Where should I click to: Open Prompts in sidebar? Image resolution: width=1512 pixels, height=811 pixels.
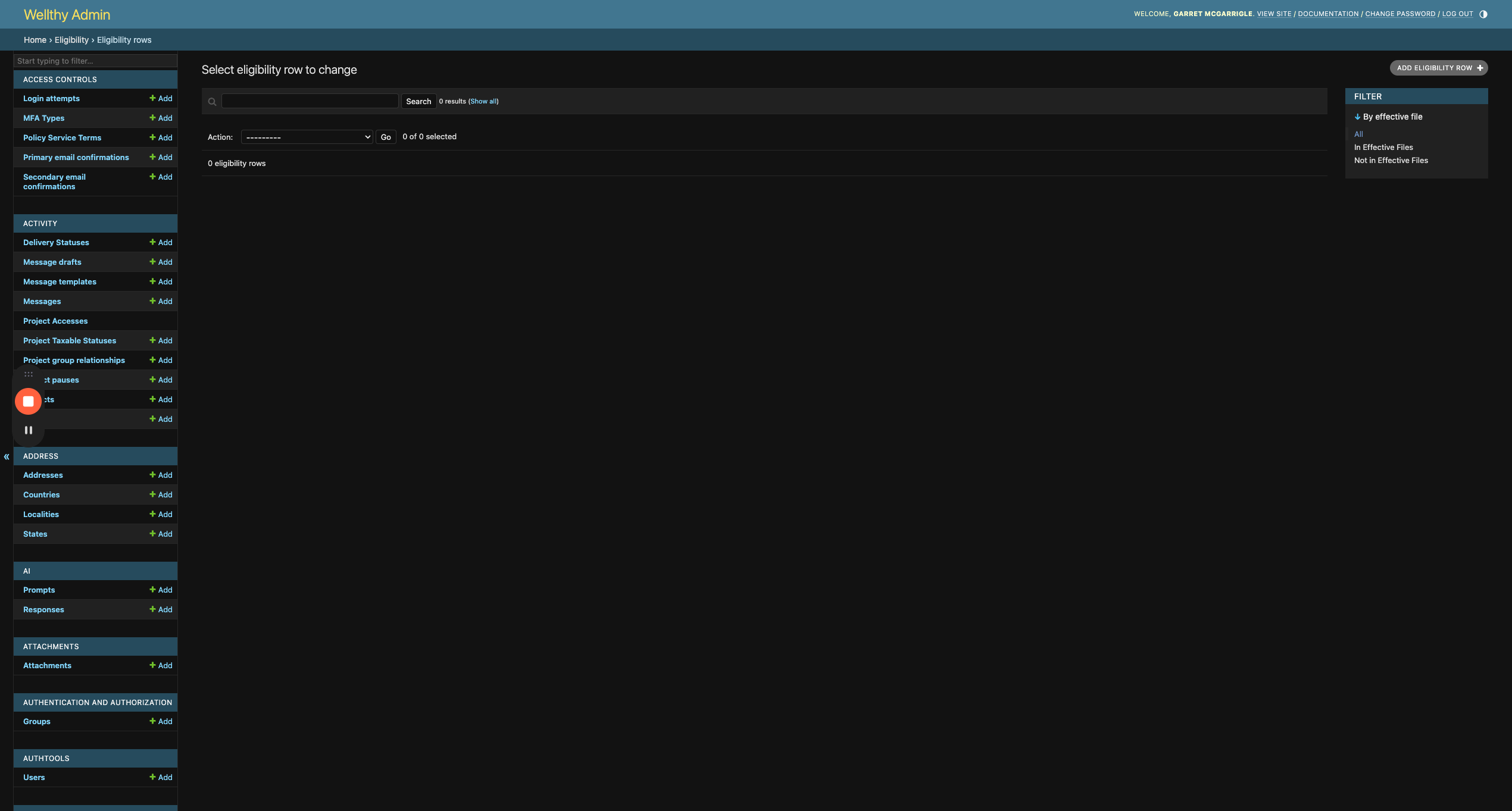39,590
